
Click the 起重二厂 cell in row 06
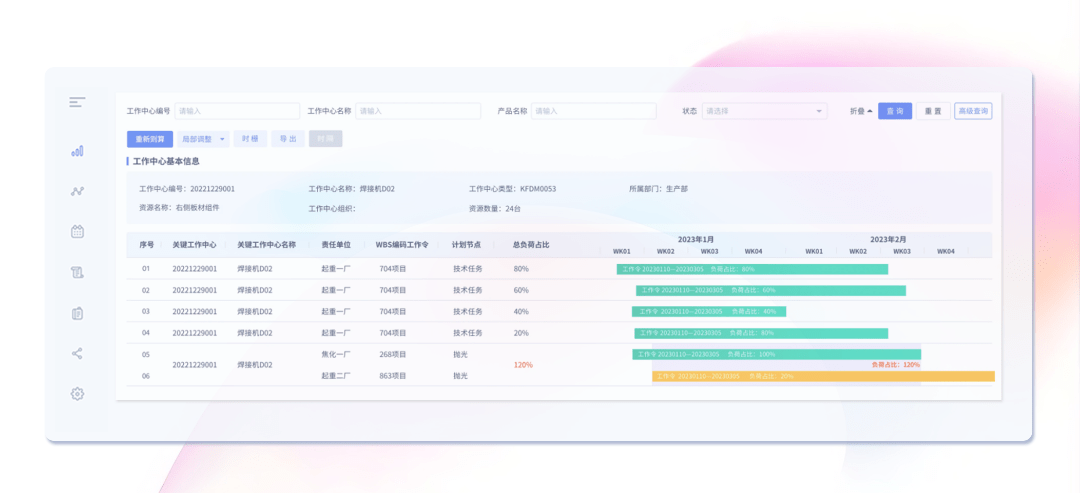[x=336, y=376]
